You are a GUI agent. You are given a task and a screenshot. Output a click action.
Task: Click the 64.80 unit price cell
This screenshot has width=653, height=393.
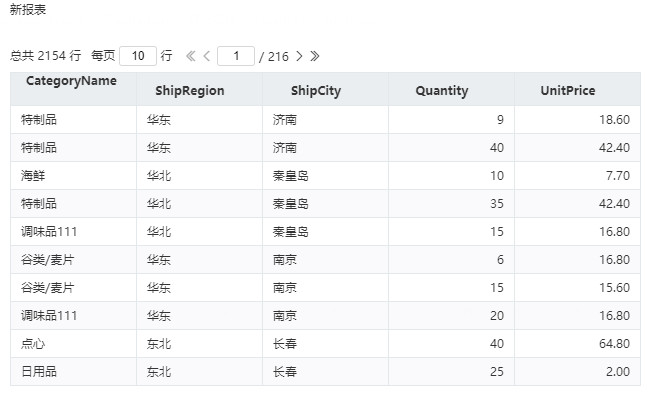coord(578,344)
